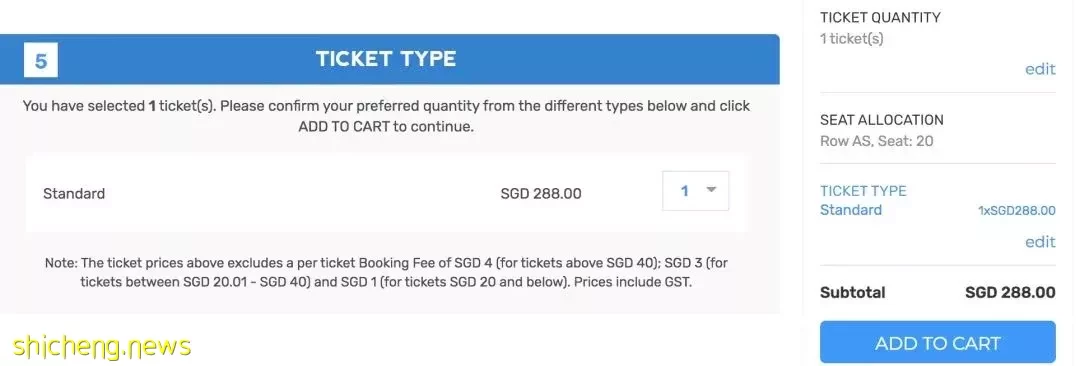
Task: Select the Row AS, Seat: 20 text
Action: click(x=876, y=141)
